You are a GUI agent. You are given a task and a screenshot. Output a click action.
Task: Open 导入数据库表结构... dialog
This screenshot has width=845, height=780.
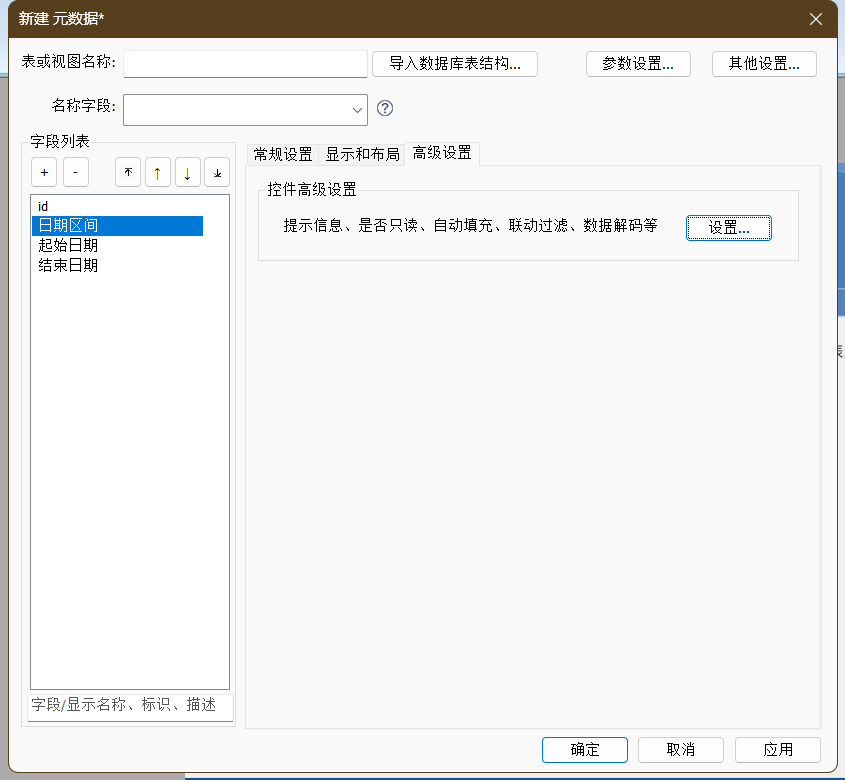455,63
